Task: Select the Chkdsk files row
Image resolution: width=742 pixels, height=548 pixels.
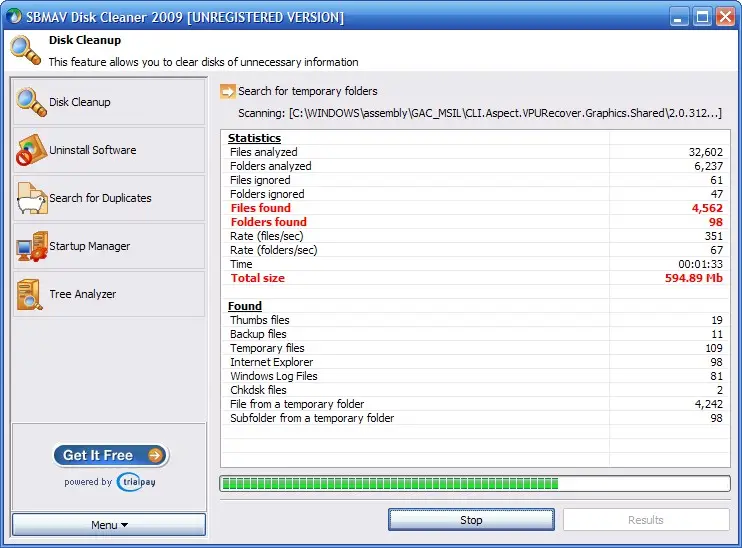Action: click(475, 390)
